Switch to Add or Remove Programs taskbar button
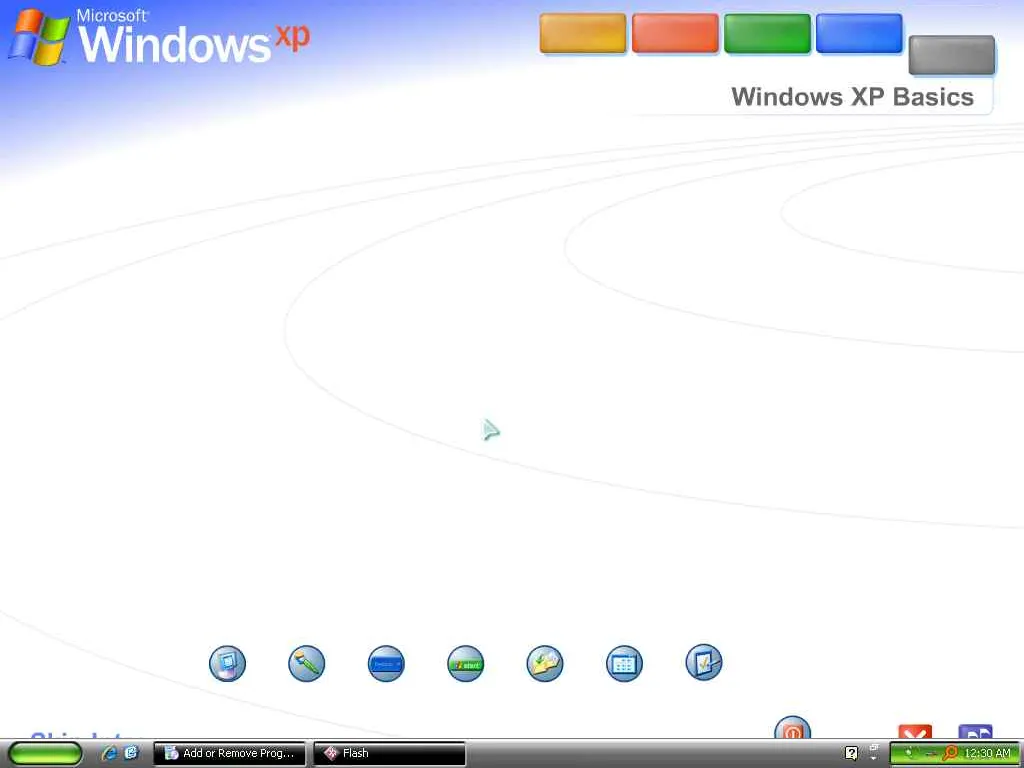The height and width of the screenshot is (768, 1024). (x=229, y=754)
